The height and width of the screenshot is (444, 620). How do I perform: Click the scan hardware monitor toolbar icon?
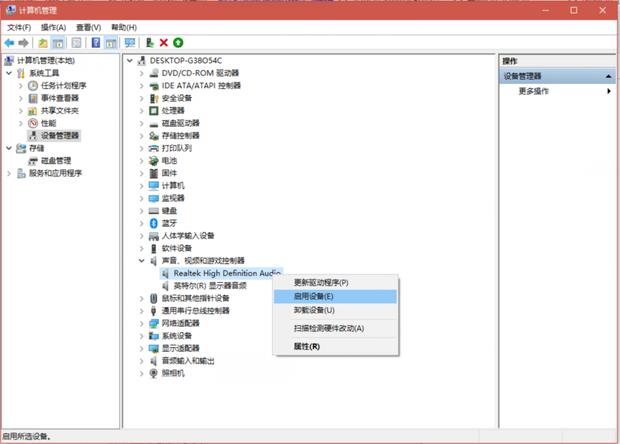coord(129,43)
